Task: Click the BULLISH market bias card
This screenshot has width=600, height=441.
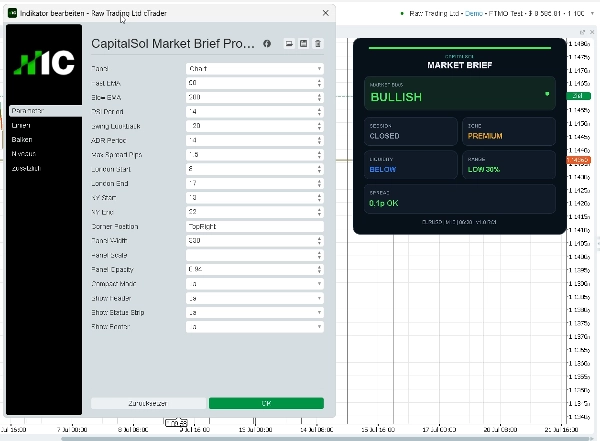Action: [x=460, y=93]
